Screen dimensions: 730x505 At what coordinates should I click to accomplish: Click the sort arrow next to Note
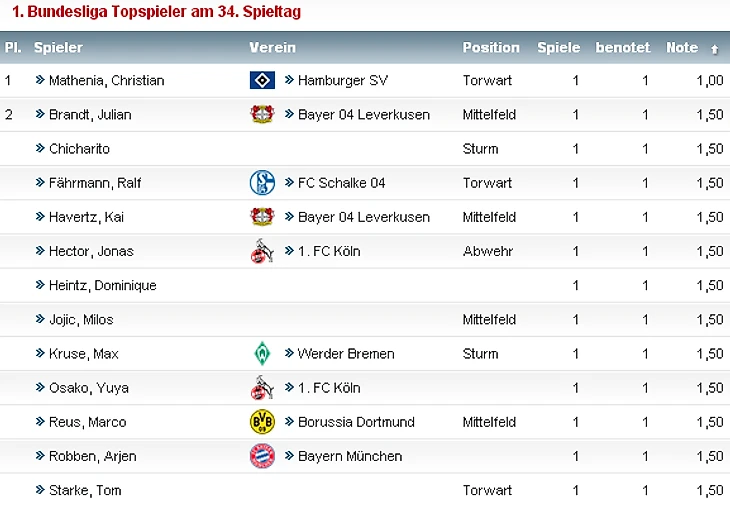[714, 48]
